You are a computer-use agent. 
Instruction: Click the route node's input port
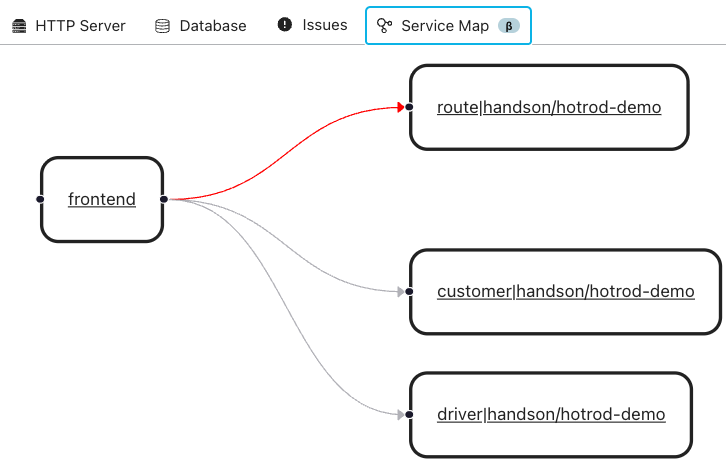pos(409,107)
